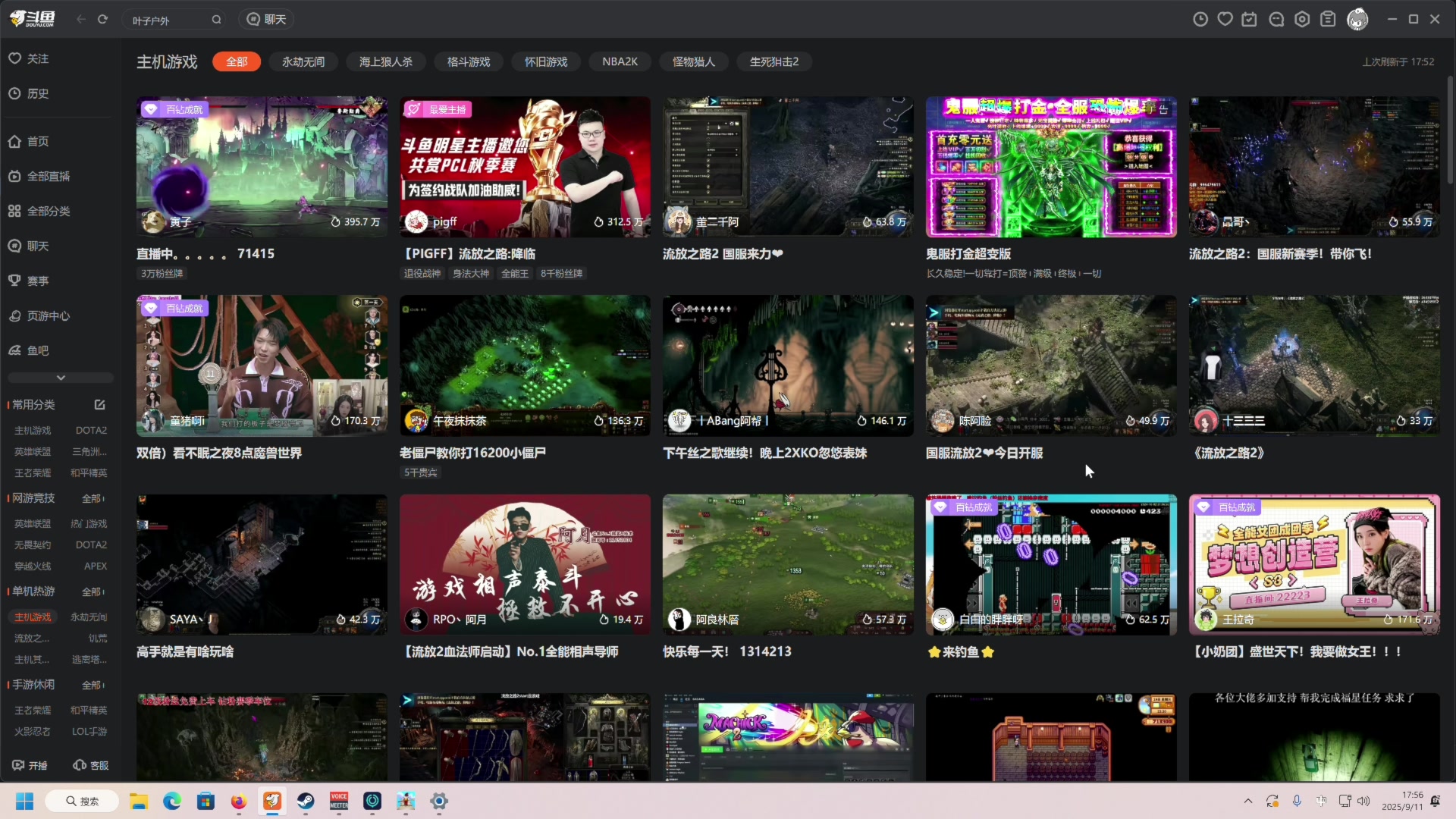Open Steam from the taskbar
The width and height of the screenshot is (1456, 819).
click(x=306, y=801)
